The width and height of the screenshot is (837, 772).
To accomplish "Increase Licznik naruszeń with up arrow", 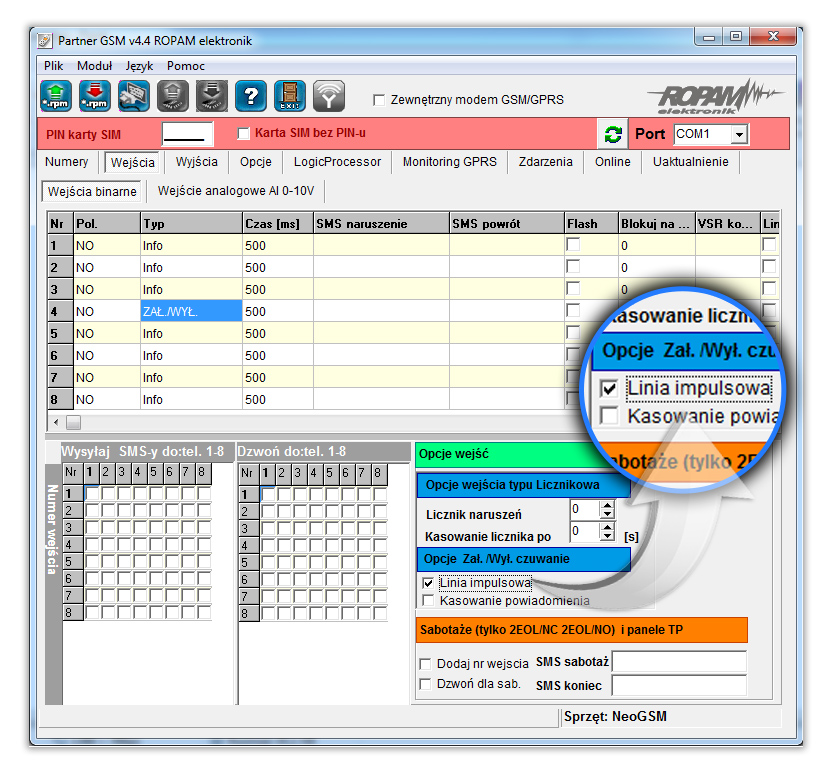I will click(x=606, y=505).
